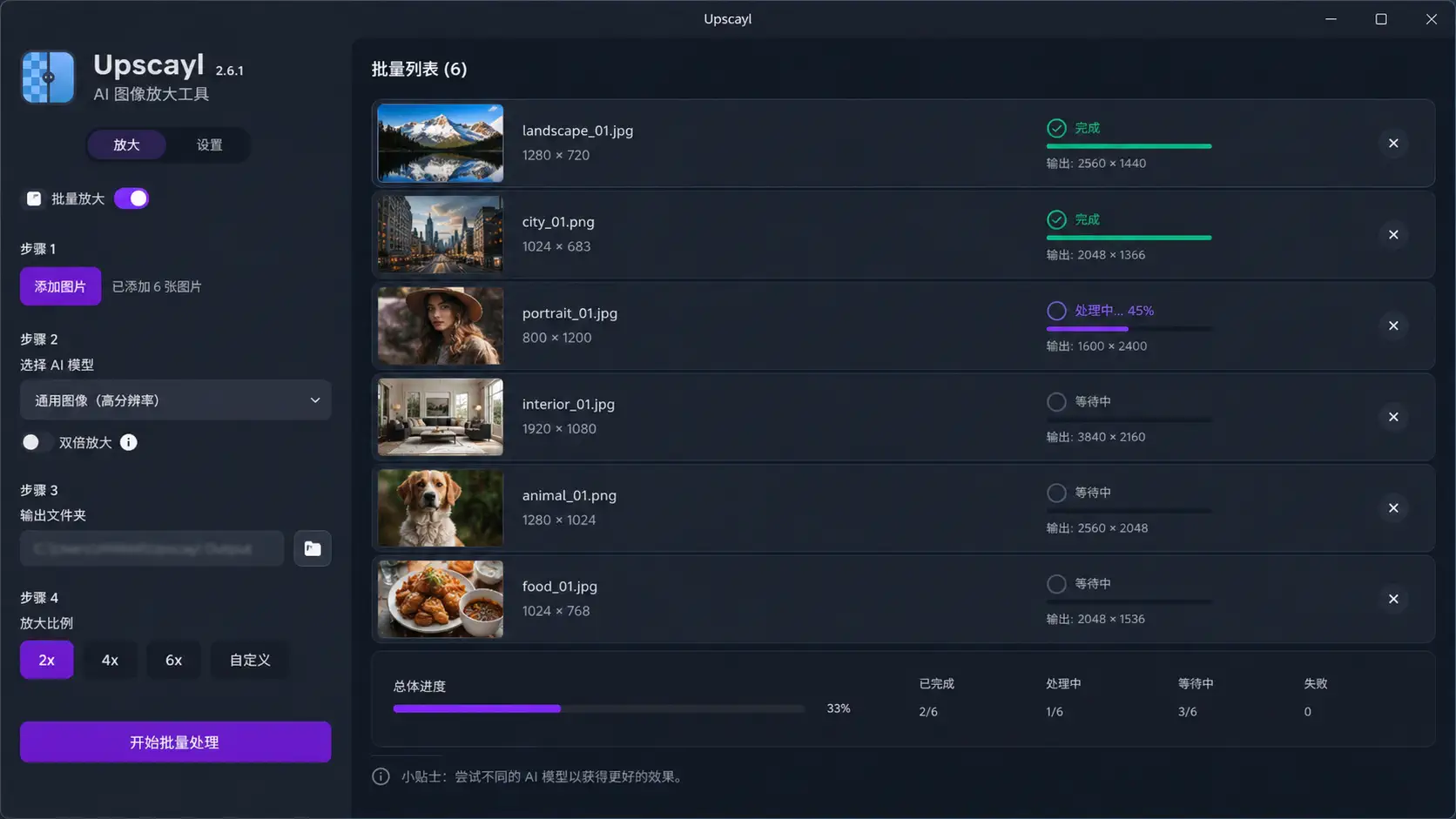Viewport: 1456px width, 819px height.
Task: Delete food_01.jpg row with X icon
Action: (1393, 599)
